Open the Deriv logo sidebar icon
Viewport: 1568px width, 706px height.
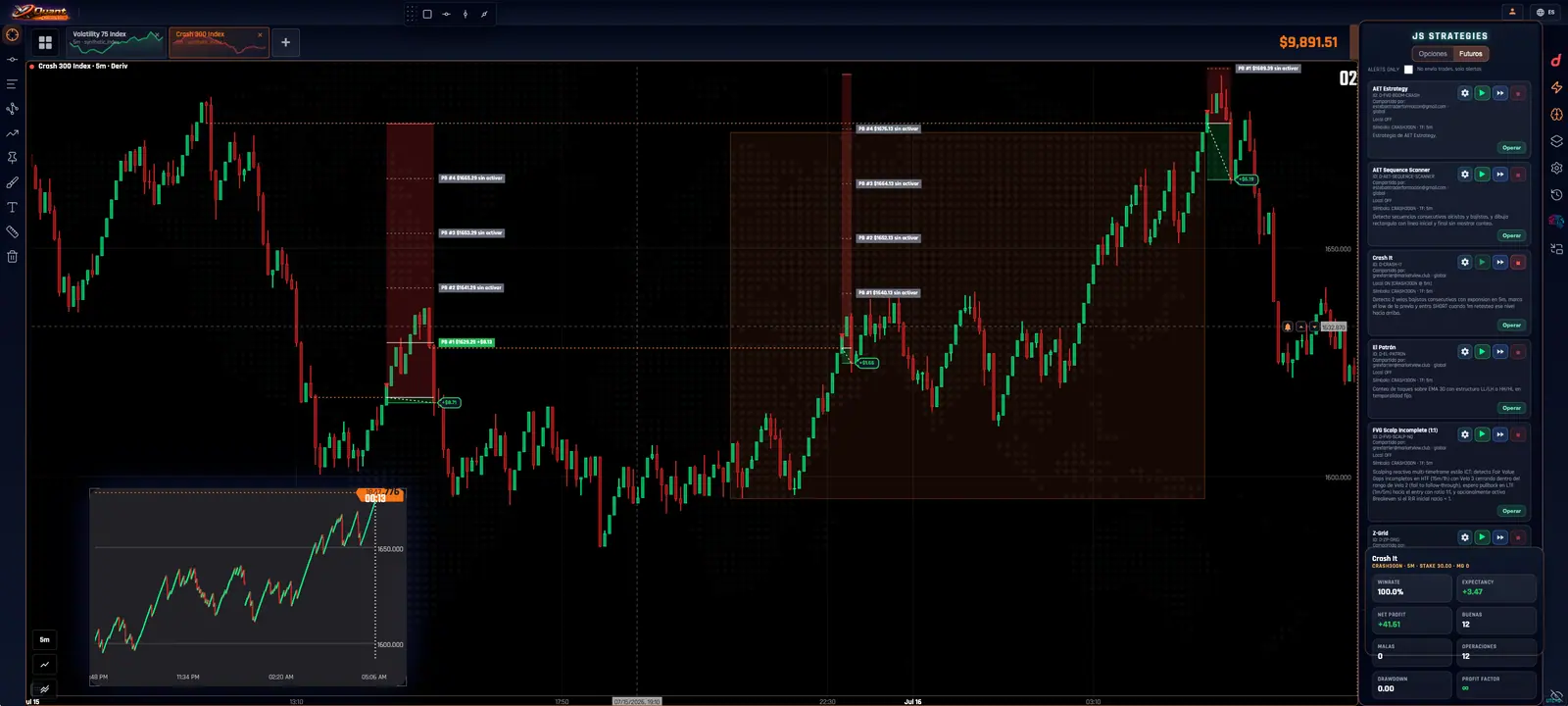pyautogui.click(x=1556, y=61)
